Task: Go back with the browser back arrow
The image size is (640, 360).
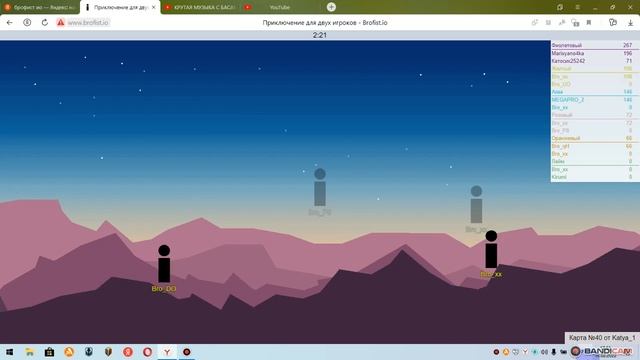Action: tap(9, 22)
